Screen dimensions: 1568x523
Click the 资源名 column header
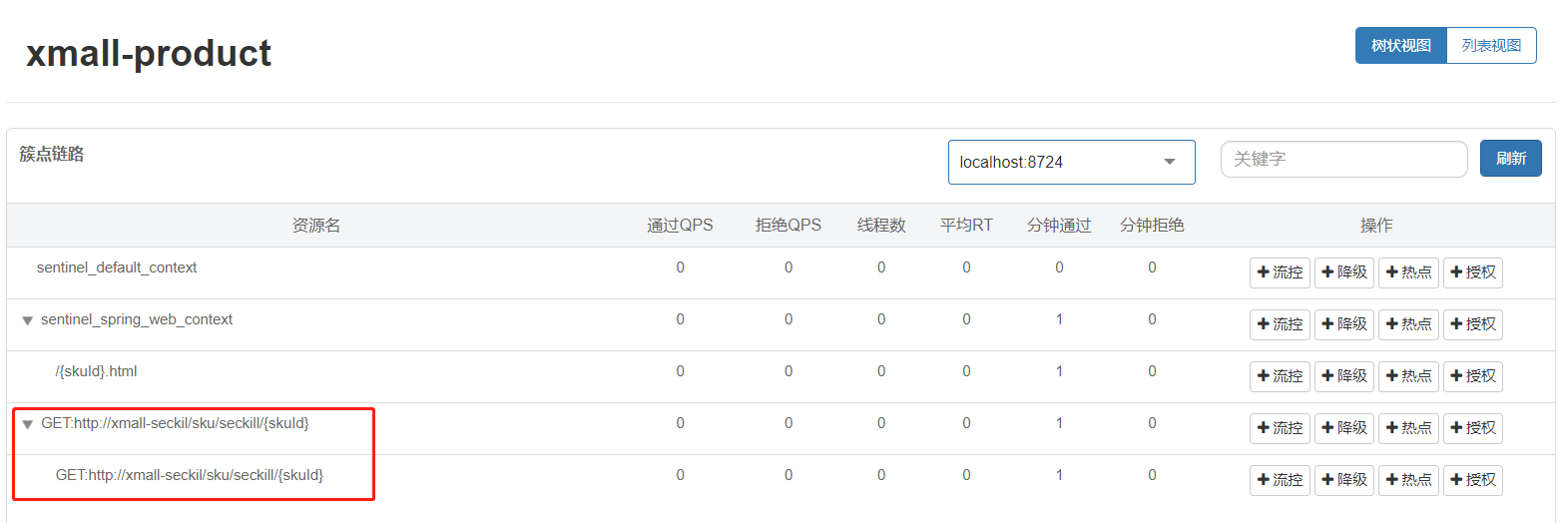(x=316, y=226)
